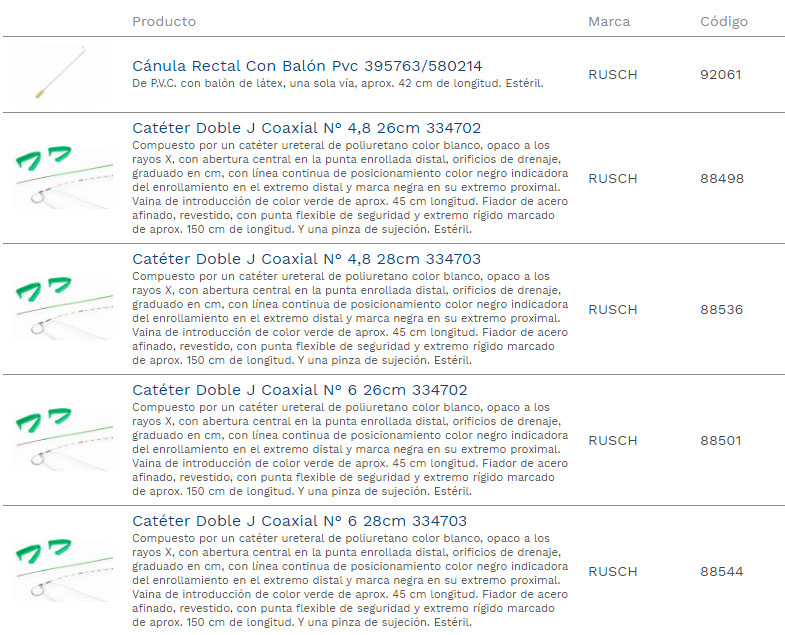
Task: Open Catéter Doble J Coaxial Nº 4,8 26cm title
Action: (306, 128)
